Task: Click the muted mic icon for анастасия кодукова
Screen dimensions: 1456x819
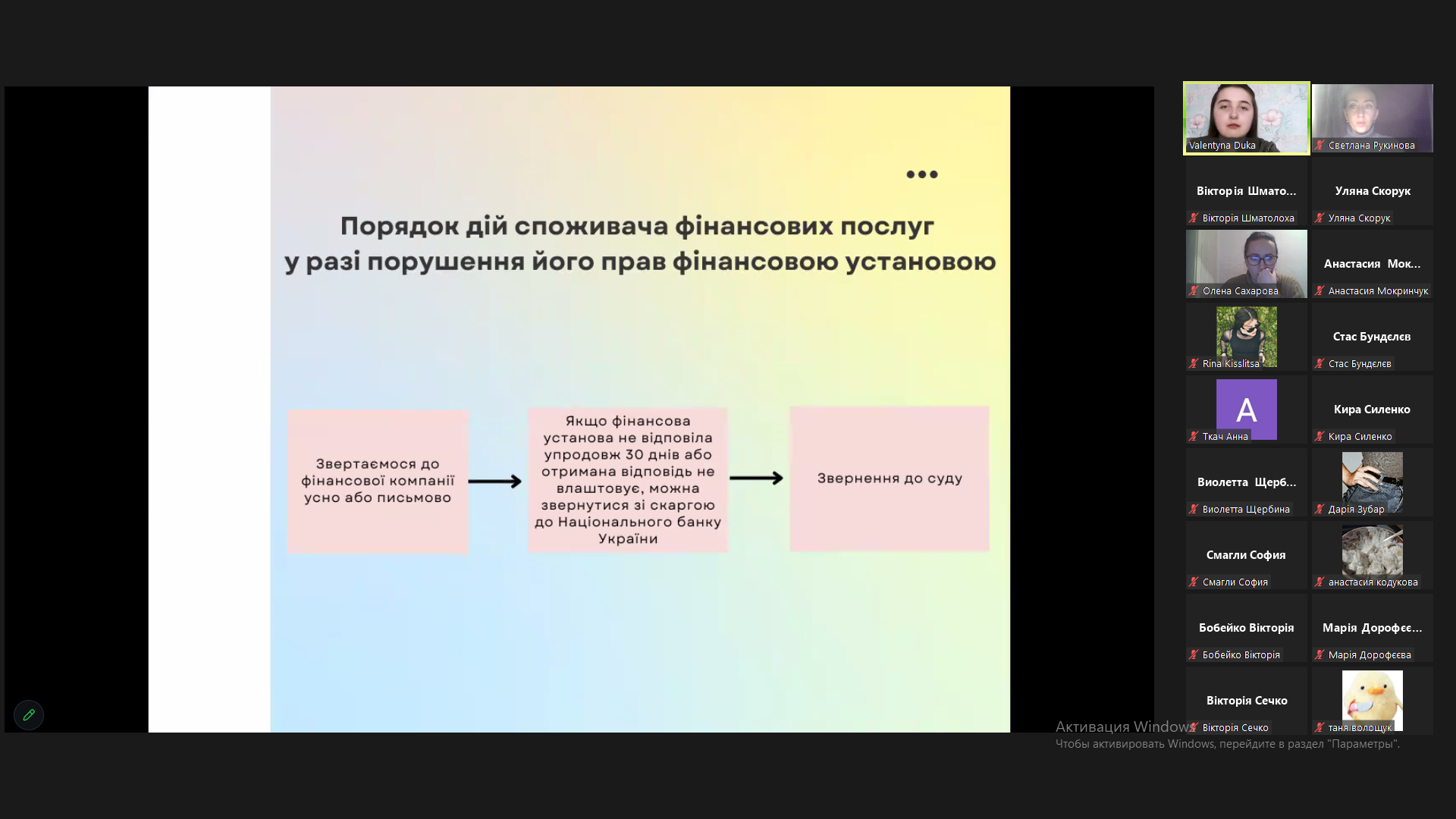Action: tap(1320, 582)
